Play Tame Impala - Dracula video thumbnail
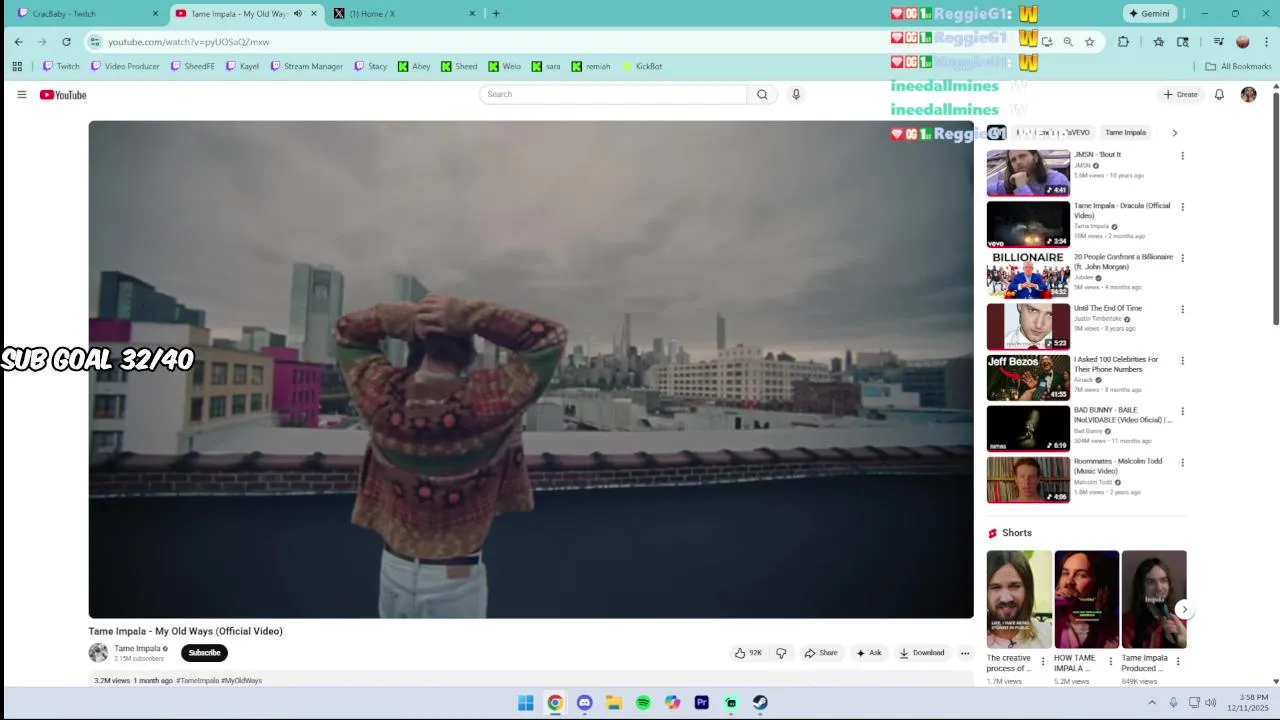The height and width of the screenshot is (720, 1280). [1028, 224]
